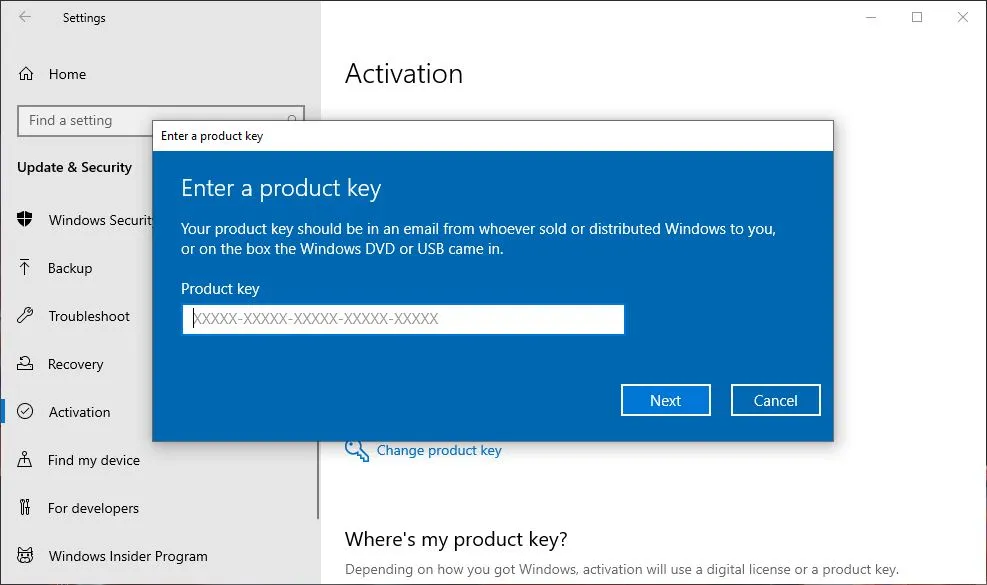Open the Change product key link
The width and height of the screenshot is (987, 585).
[x=439, y=451]
